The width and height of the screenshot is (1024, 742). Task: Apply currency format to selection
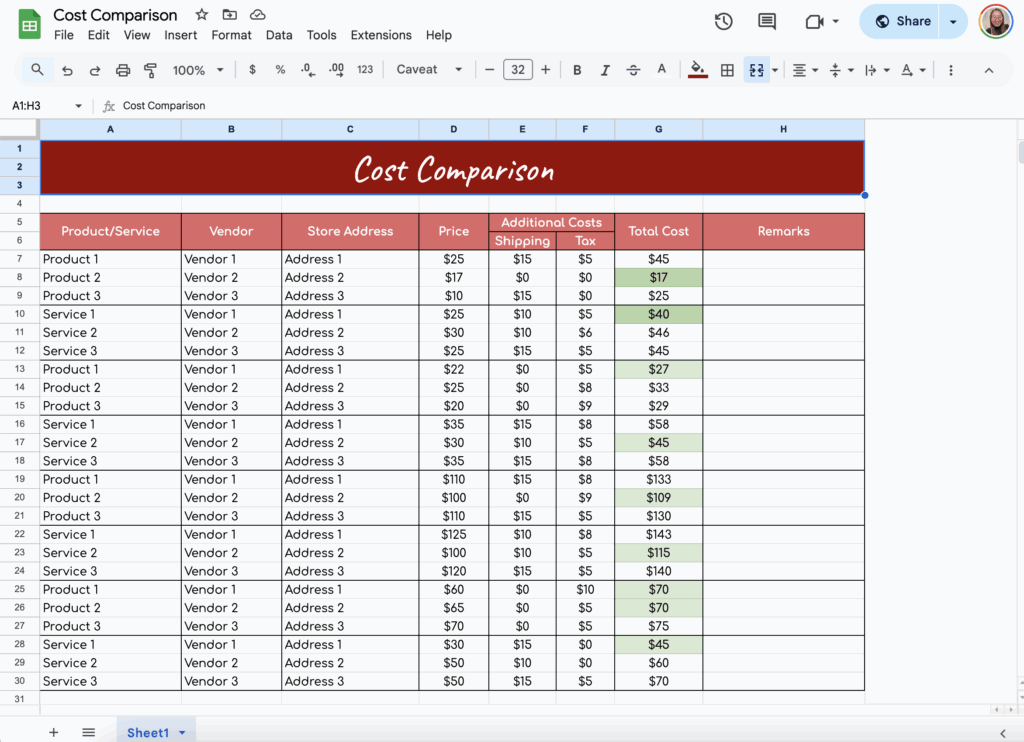click(252, 71)
